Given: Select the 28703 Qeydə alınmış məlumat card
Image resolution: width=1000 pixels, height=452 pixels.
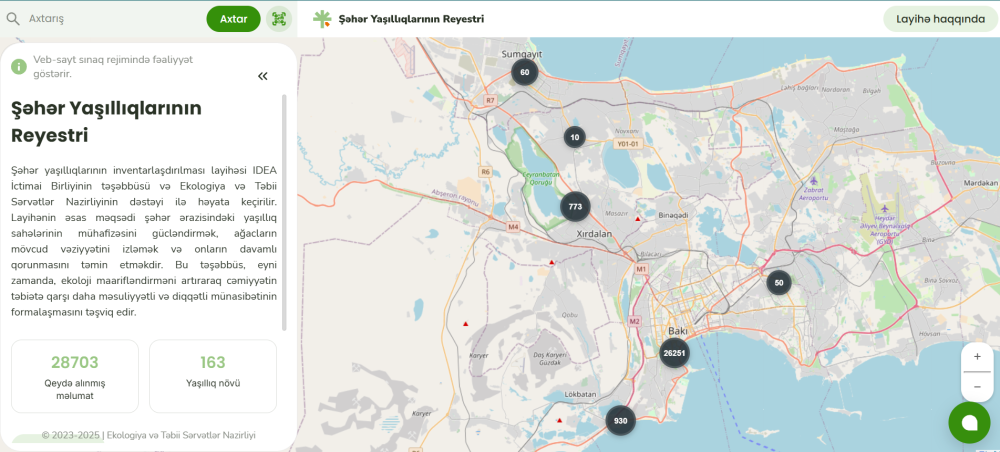Looking at the screenshot, I should 75,376.
